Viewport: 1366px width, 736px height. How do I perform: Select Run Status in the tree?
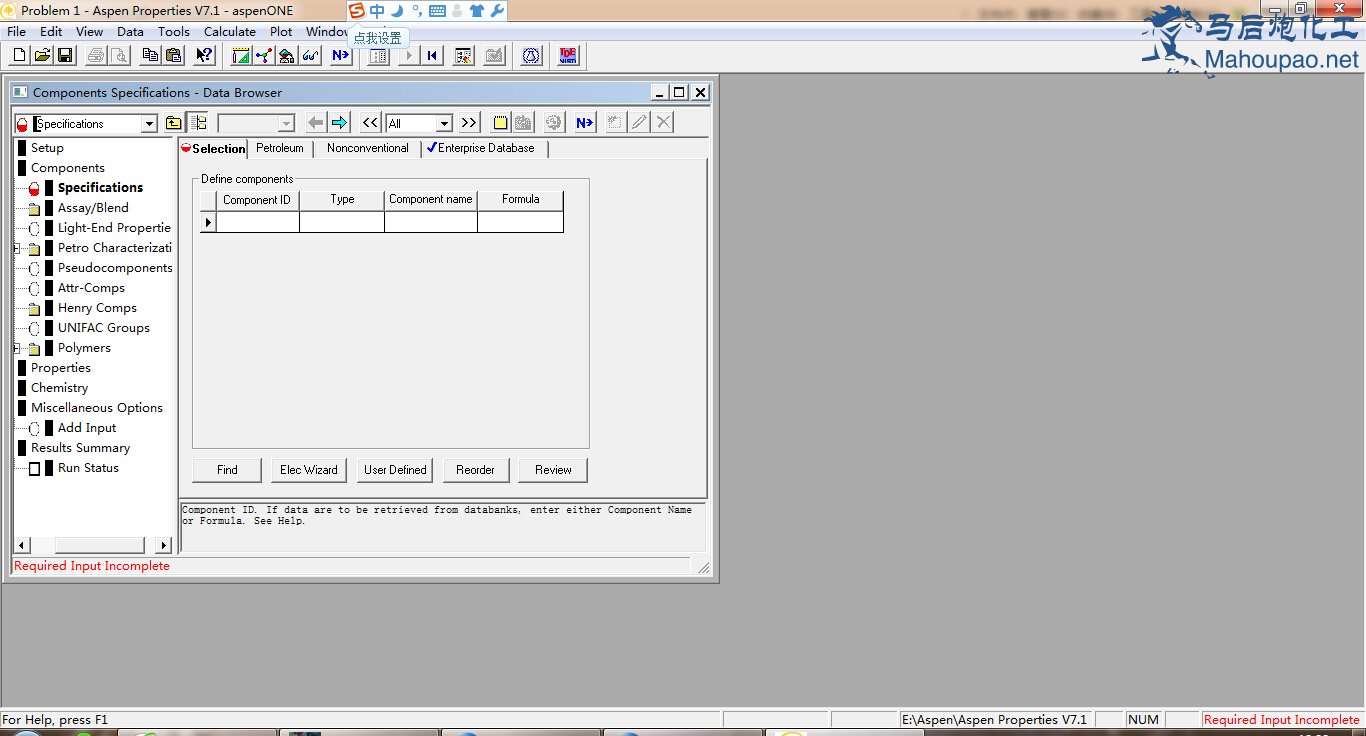click(x=88, y=468)
